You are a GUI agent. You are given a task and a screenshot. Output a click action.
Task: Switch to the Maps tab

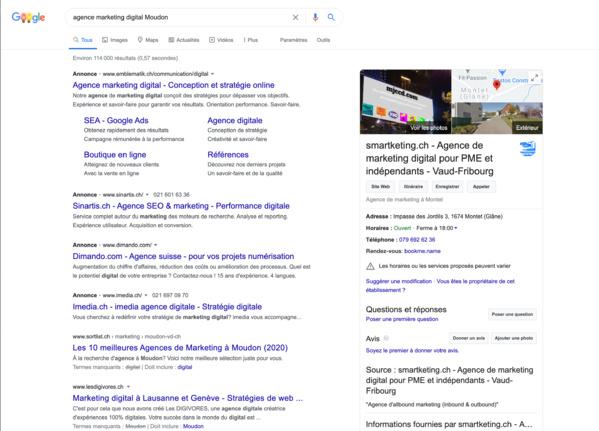click(148, 40)
